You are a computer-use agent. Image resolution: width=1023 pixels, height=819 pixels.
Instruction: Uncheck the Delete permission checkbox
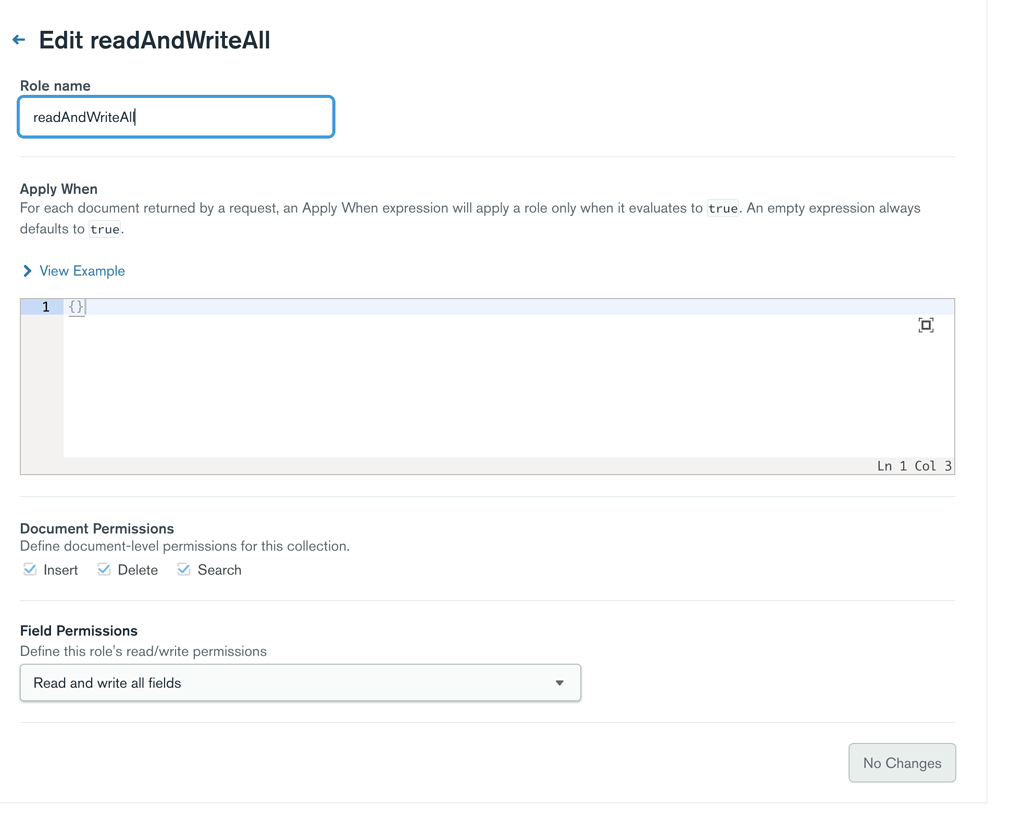104,570
